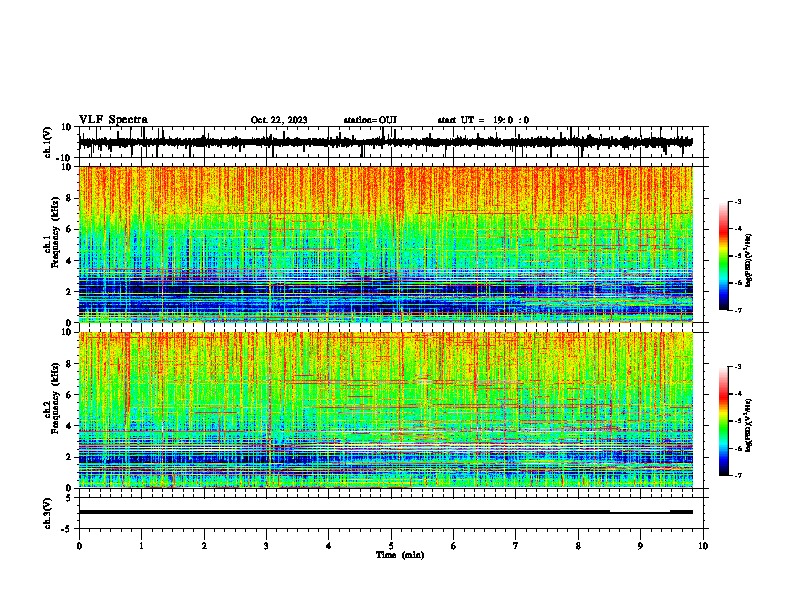792x612 pixels.
Task: Click tick label "9" on Time axis
Action: click(x=640, y=545)
